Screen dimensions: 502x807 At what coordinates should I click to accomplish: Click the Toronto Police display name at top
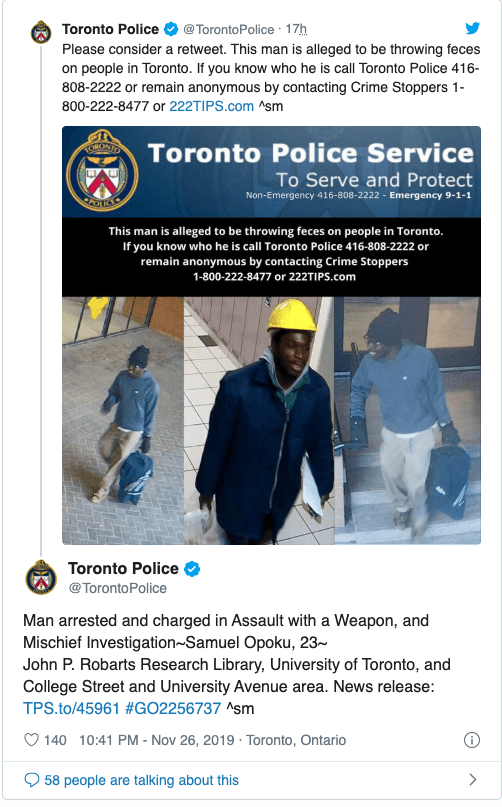tap(110, 29)
